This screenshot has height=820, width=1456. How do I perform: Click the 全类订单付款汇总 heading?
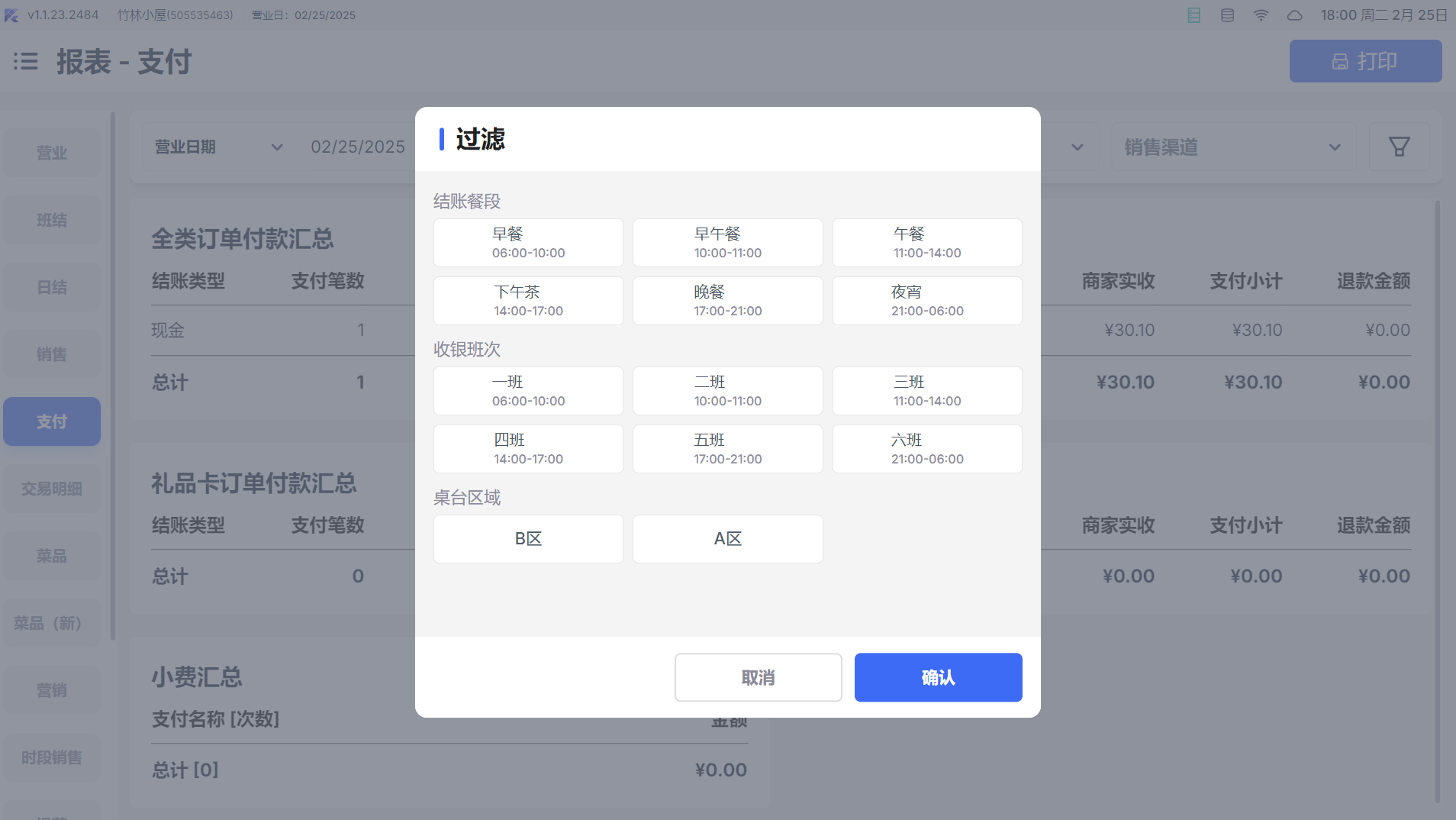pyautogui.click(x=243, y=239)
